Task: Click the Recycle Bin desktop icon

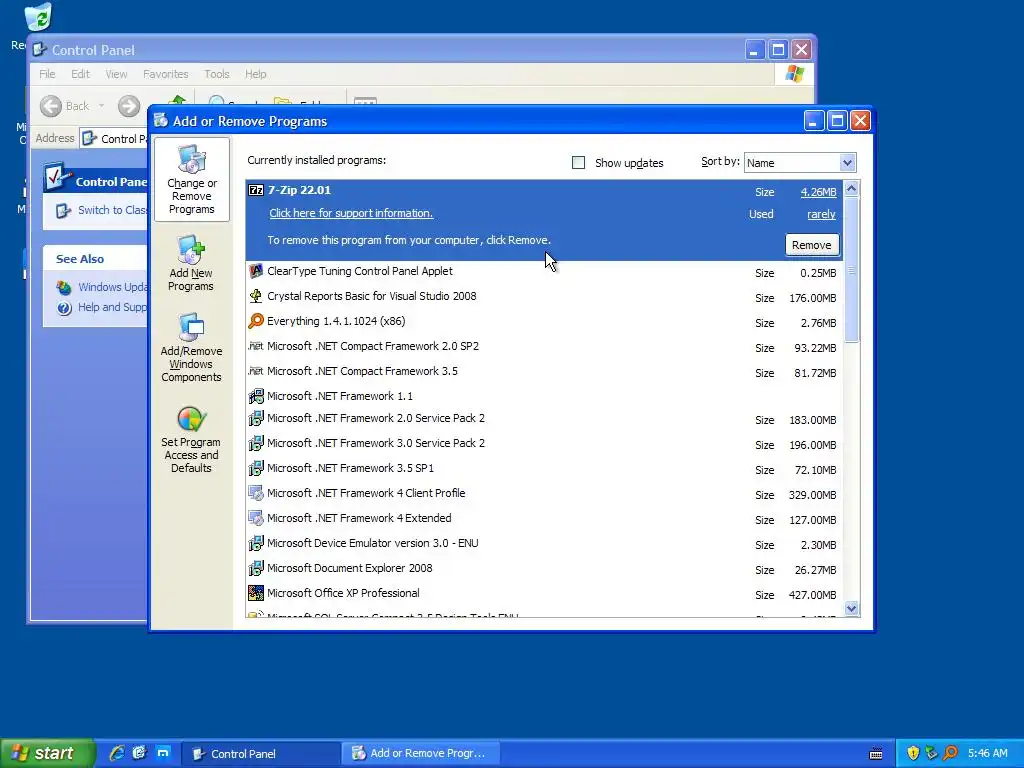Action: pos(39,17)
